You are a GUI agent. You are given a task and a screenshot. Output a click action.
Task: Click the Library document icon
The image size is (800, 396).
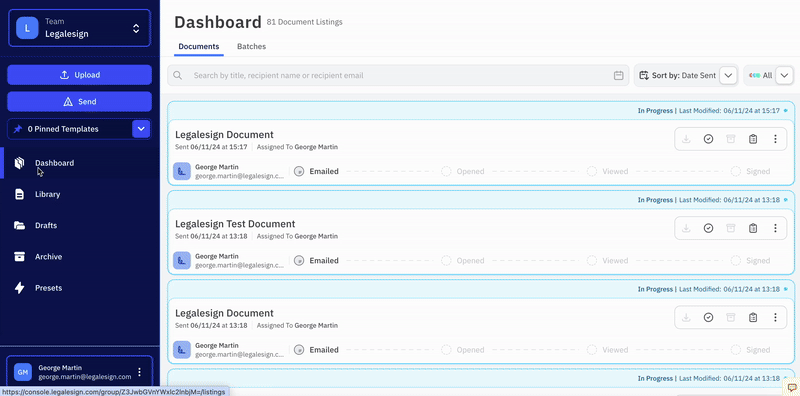(x=19, y=194)
